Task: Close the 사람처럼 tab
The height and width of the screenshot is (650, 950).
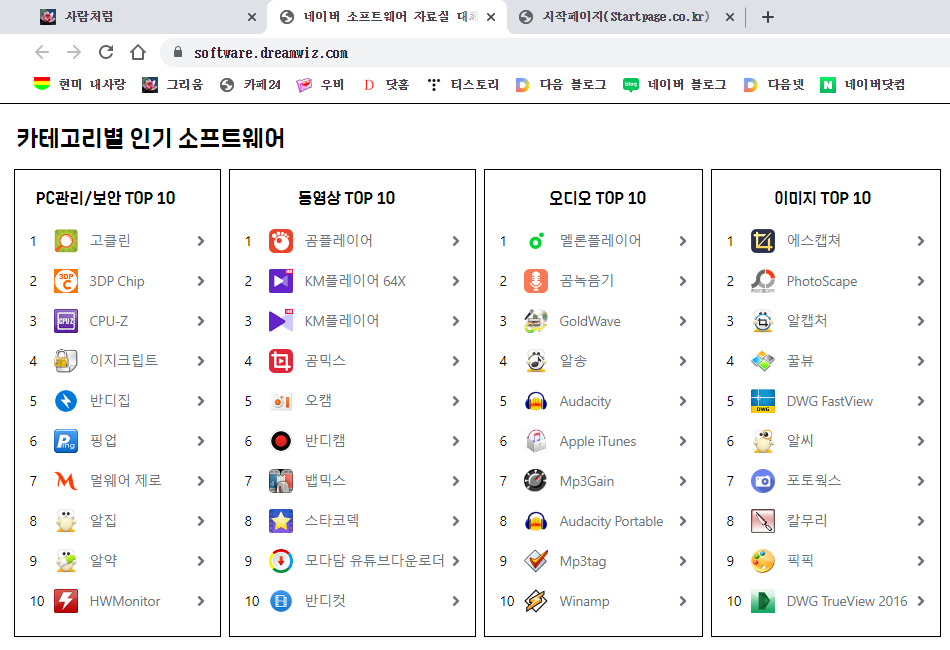Action: (252, 17)
